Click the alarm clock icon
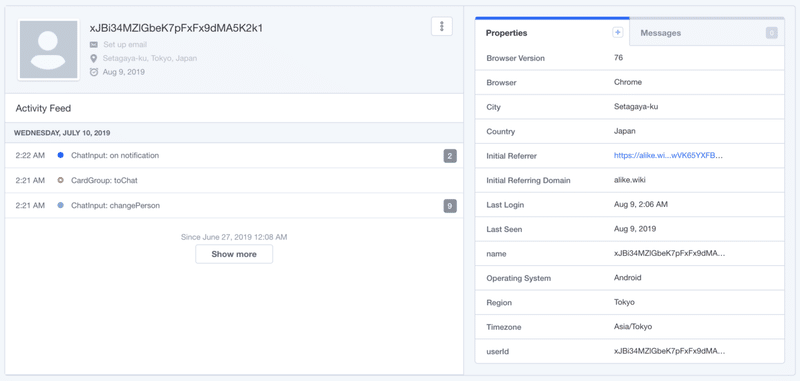The height and width of the screenshot is (381, 800). coord(94,72)
